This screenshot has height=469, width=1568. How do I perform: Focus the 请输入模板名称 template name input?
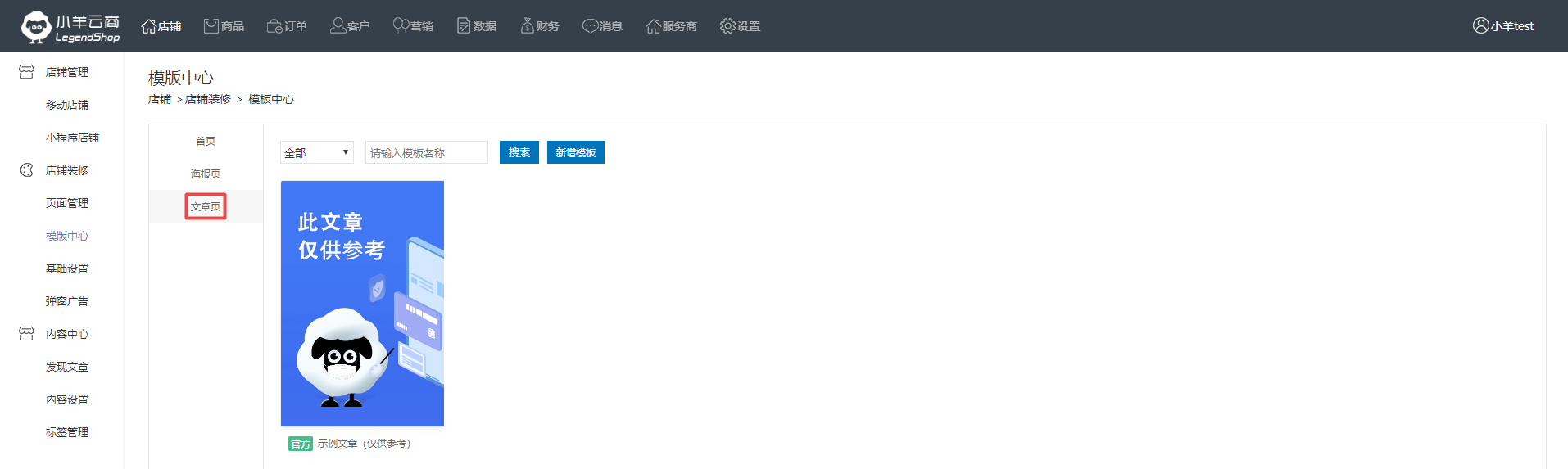coord(426,153)
